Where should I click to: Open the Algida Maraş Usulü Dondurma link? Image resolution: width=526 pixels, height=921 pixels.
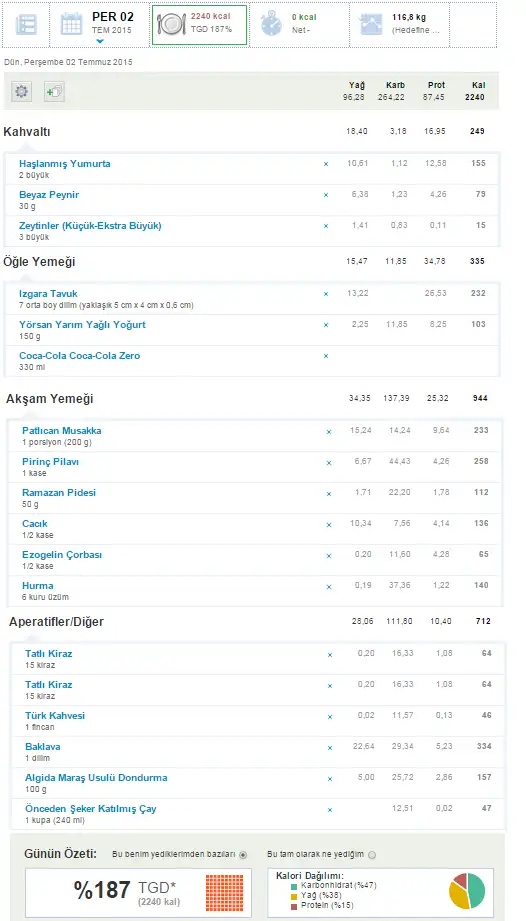[x=96, y=778]
